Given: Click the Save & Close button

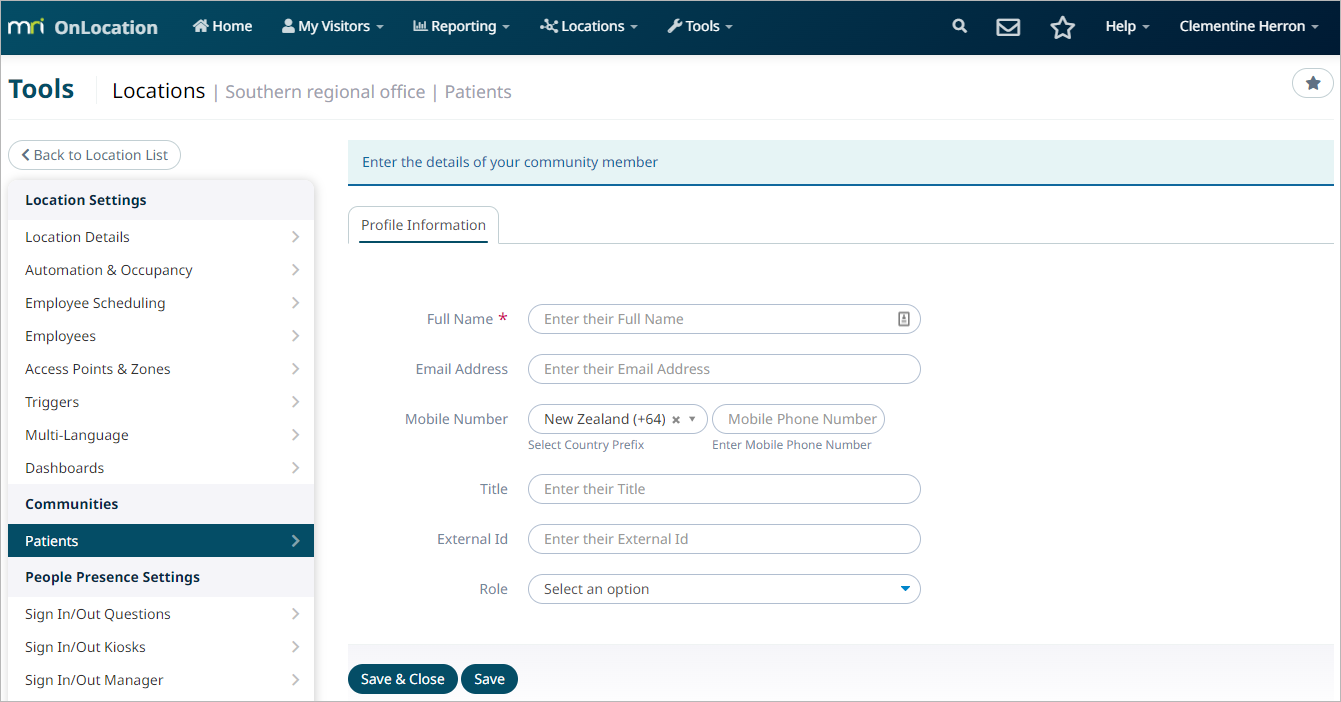Looking at the screenshot, I should (x=402, y=679).
